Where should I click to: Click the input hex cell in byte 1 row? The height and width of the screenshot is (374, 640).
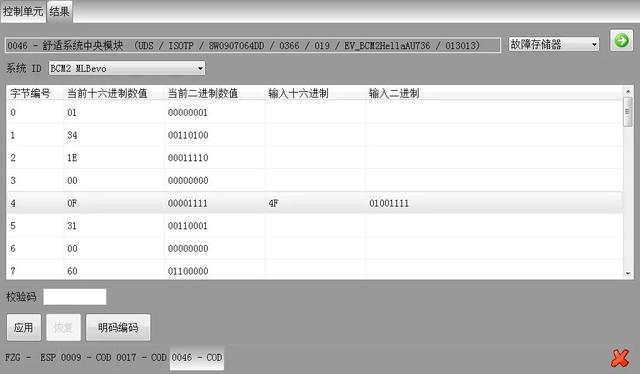click(315, 135)
